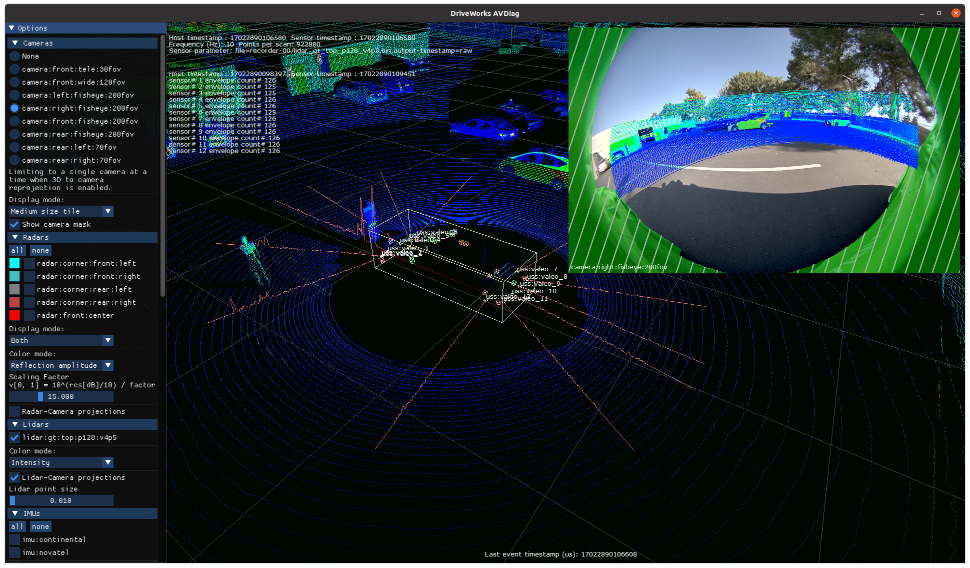The width and height of the screenshot is (970, 568).
Task: Uncheck lidar:gt:top:p128:v4p5 checkbox
Action: point(15,437)
